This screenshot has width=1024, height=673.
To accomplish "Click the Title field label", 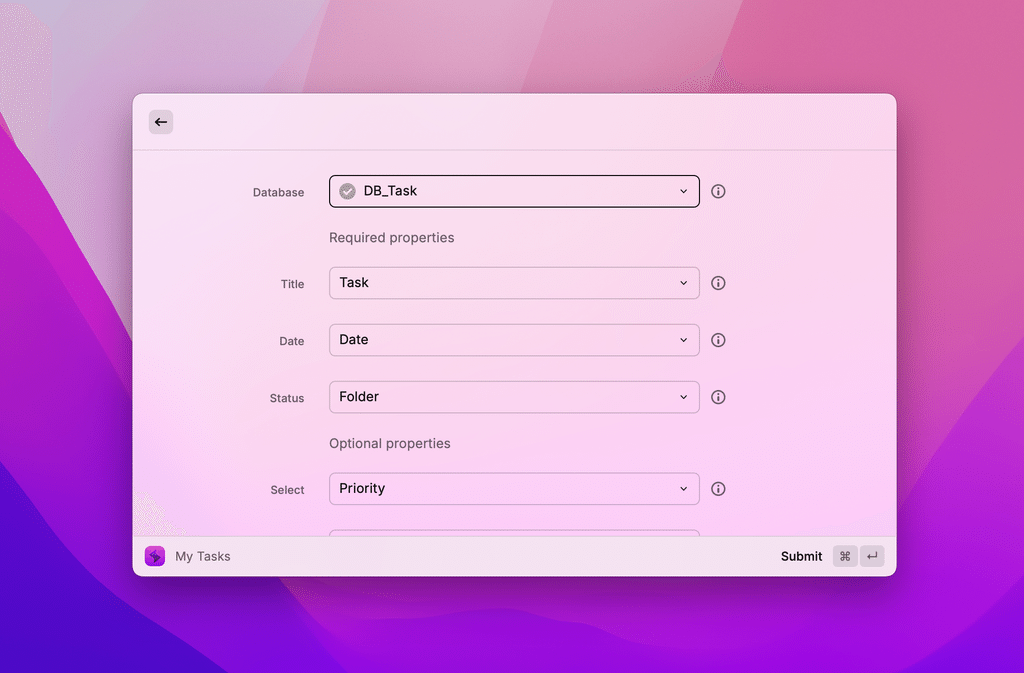I will click(293, 284).
